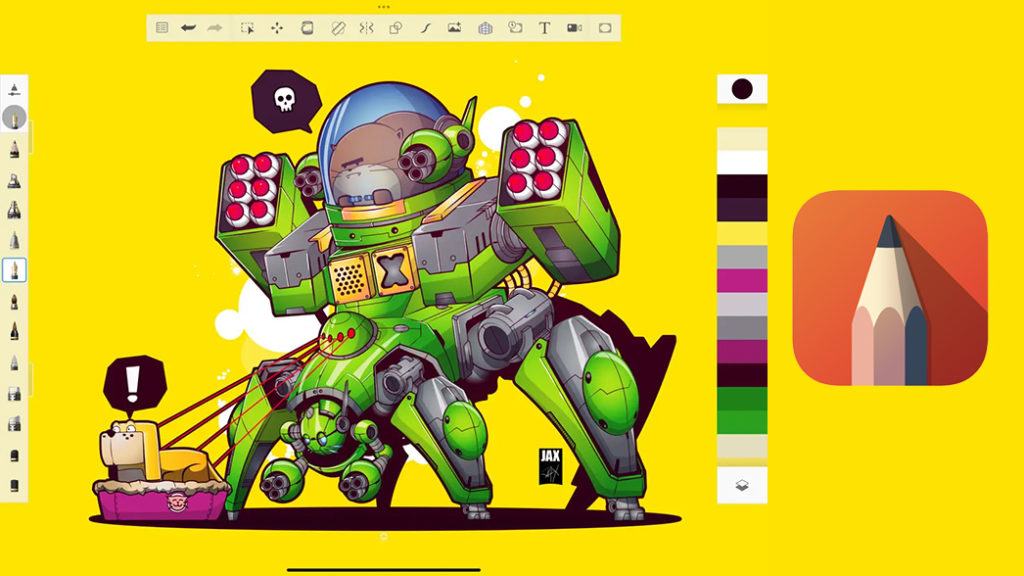Viewport: 1024px width, 576px height.
Task: Open the main menu list icon
Action: coord(162,28)
